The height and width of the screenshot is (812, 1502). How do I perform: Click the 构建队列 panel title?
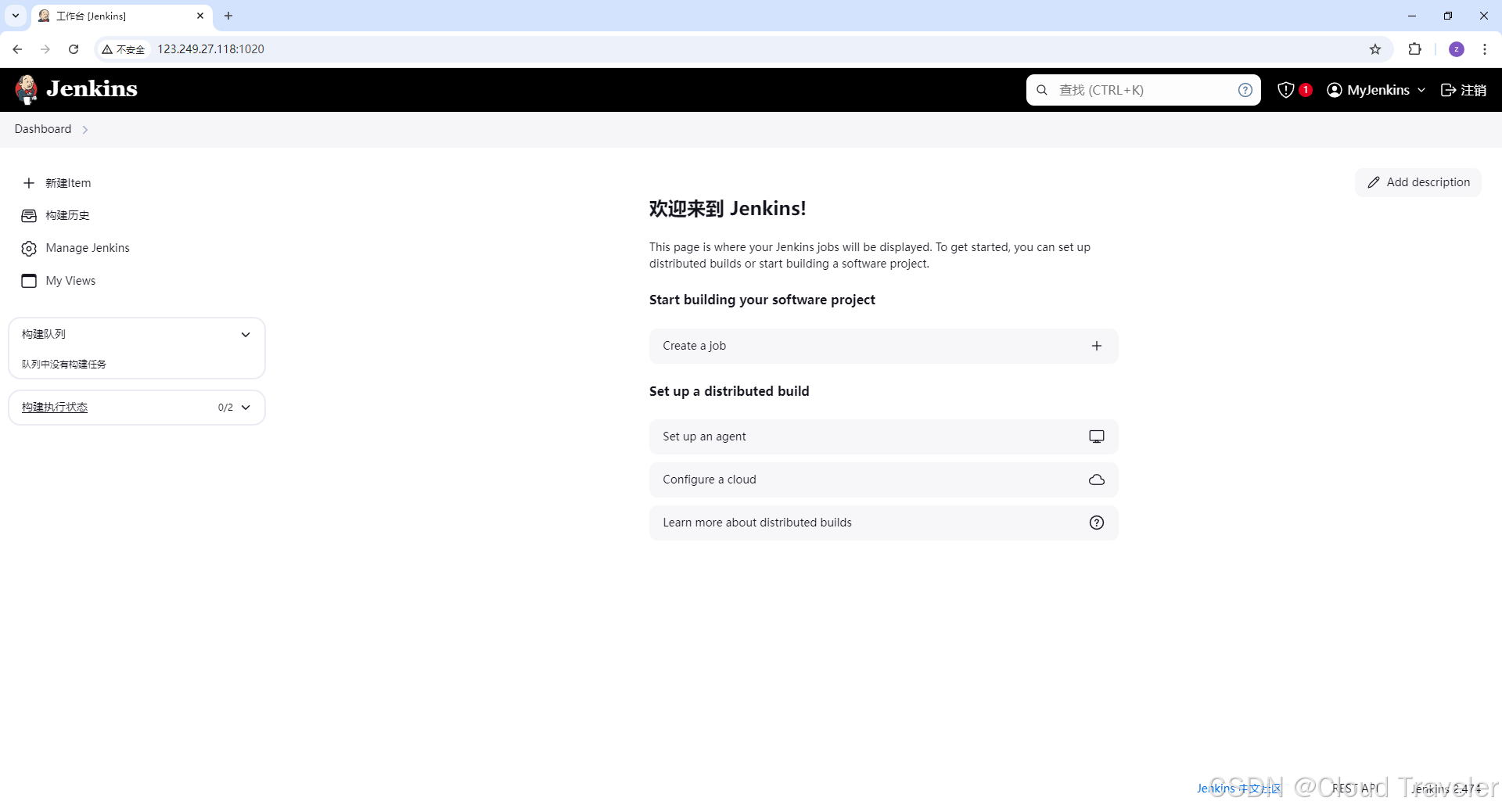[x=44, y=334]
